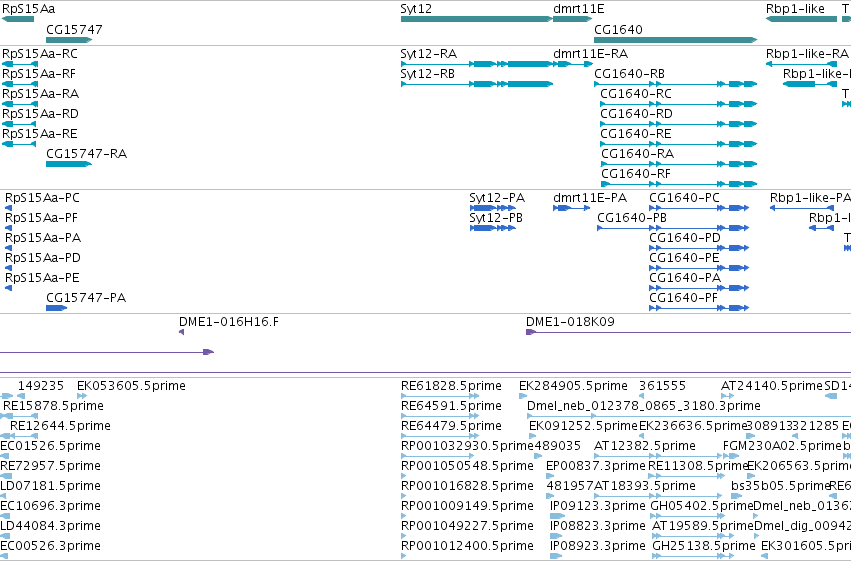Select protein Syt12-PA

tap(497, 198)
